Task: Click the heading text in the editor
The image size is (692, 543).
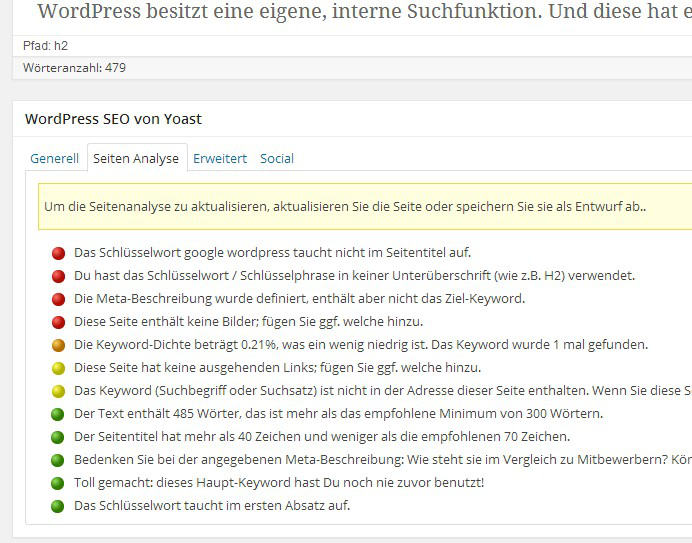Action: click(365, 11)
